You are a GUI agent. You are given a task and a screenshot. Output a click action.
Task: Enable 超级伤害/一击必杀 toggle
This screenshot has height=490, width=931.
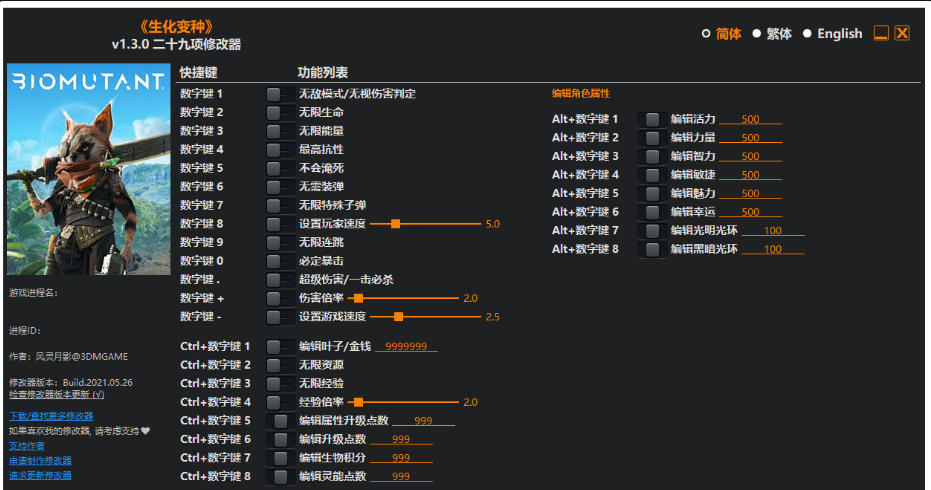click(280, 280)
